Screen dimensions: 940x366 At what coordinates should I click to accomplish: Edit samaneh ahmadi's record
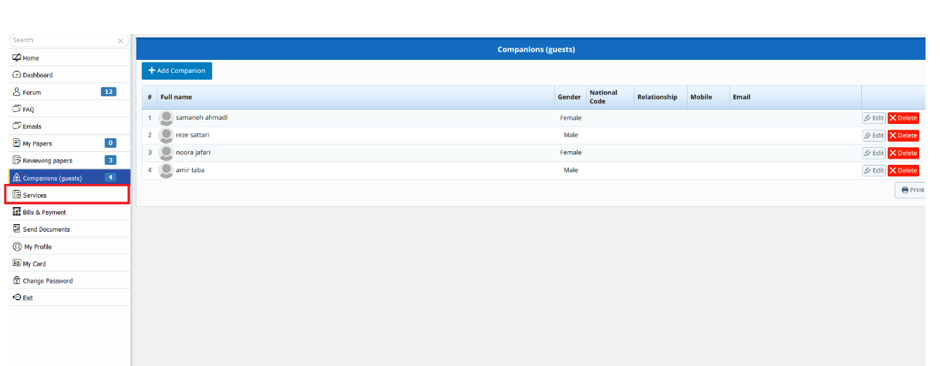click(874, 118)
